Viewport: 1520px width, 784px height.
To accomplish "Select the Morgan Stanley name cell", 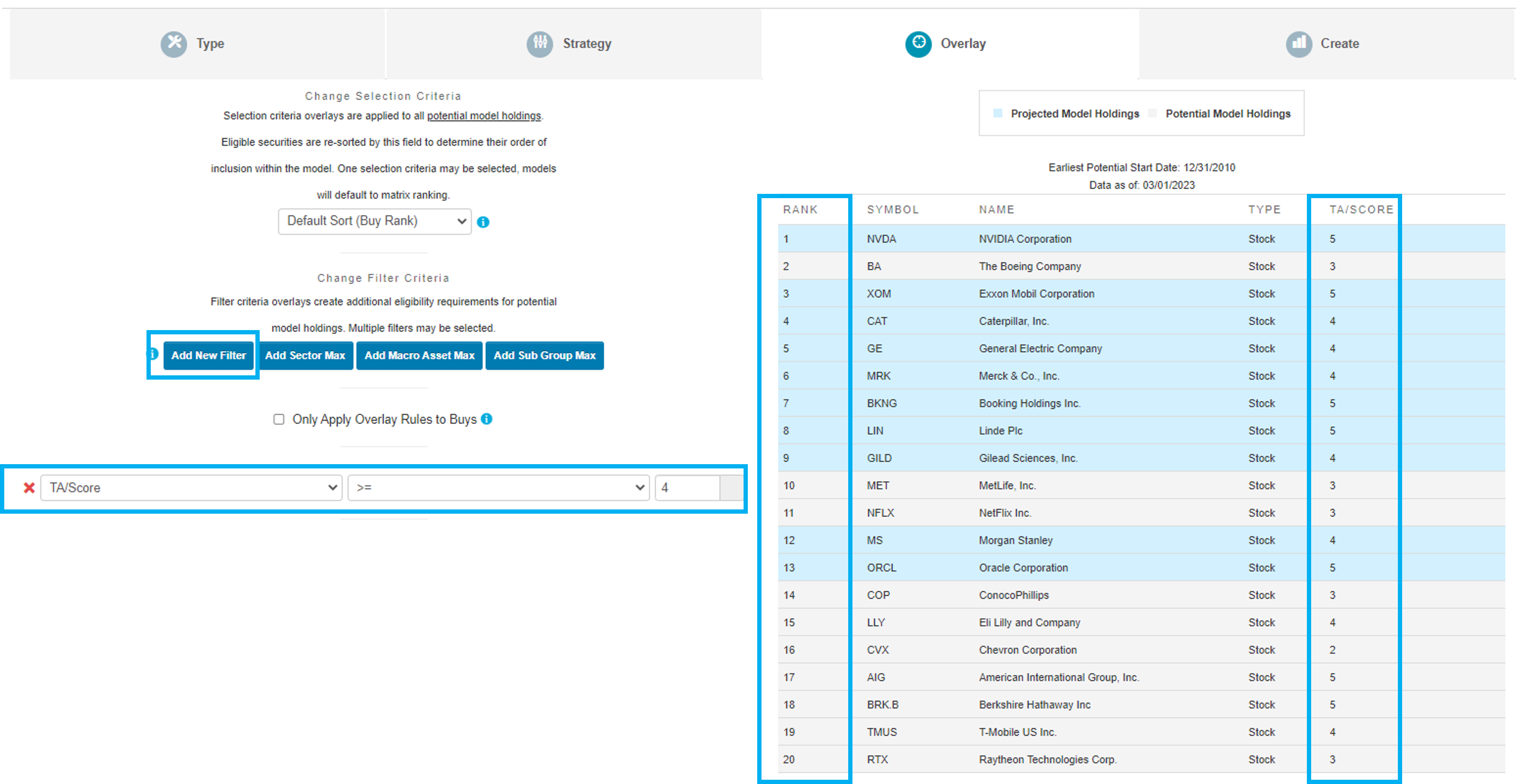I will click(x=1016, y=540).
